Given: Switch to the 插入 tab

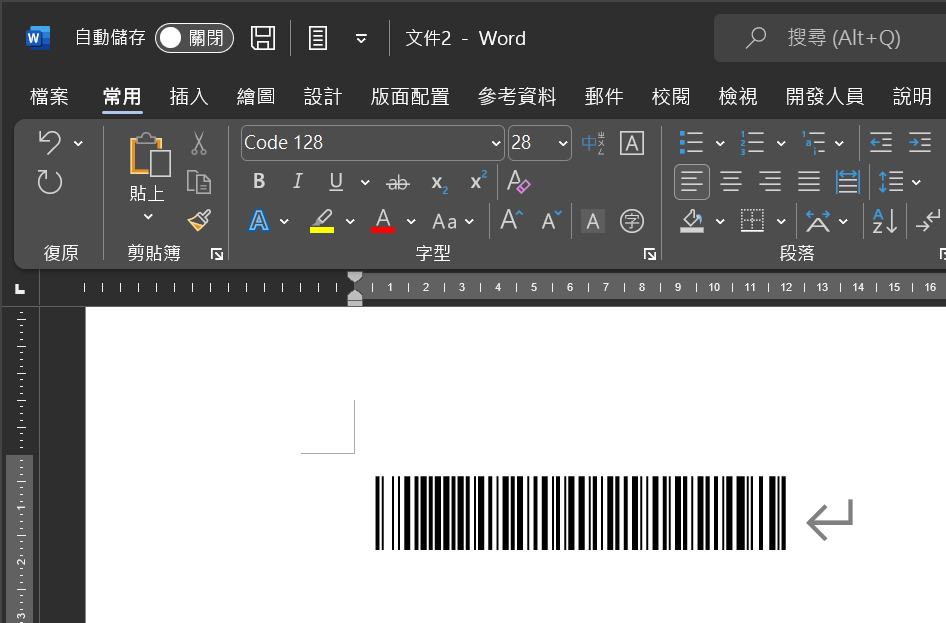Looking at the screenshot, I should 189,96.
